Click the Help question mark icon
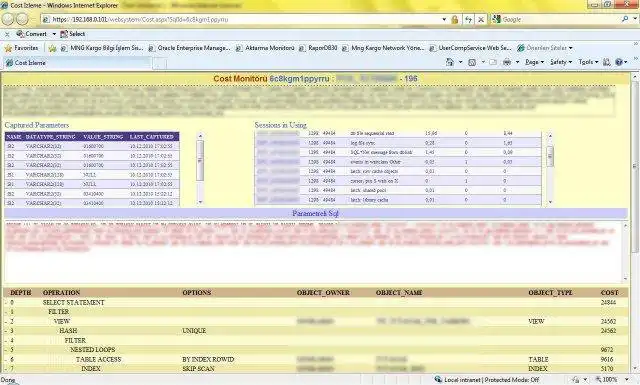Screen dimensions: 640x385 tap(619, 62)
